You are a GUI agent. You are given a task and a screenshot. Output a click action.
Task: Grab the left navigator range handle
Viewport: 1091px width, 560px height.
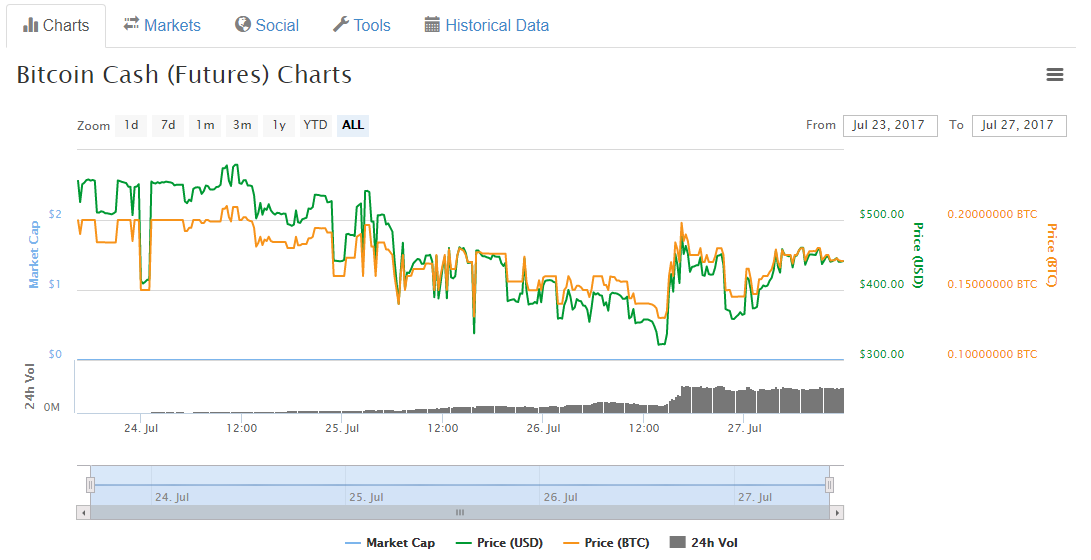point(90,485)
